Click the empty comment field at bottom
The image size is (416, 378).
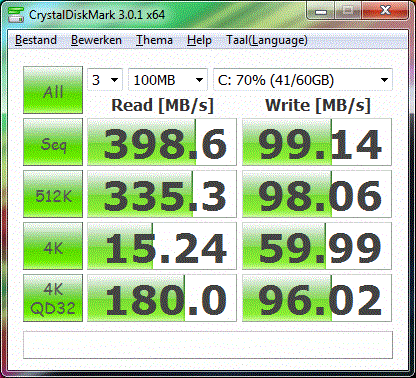(208, 345)
